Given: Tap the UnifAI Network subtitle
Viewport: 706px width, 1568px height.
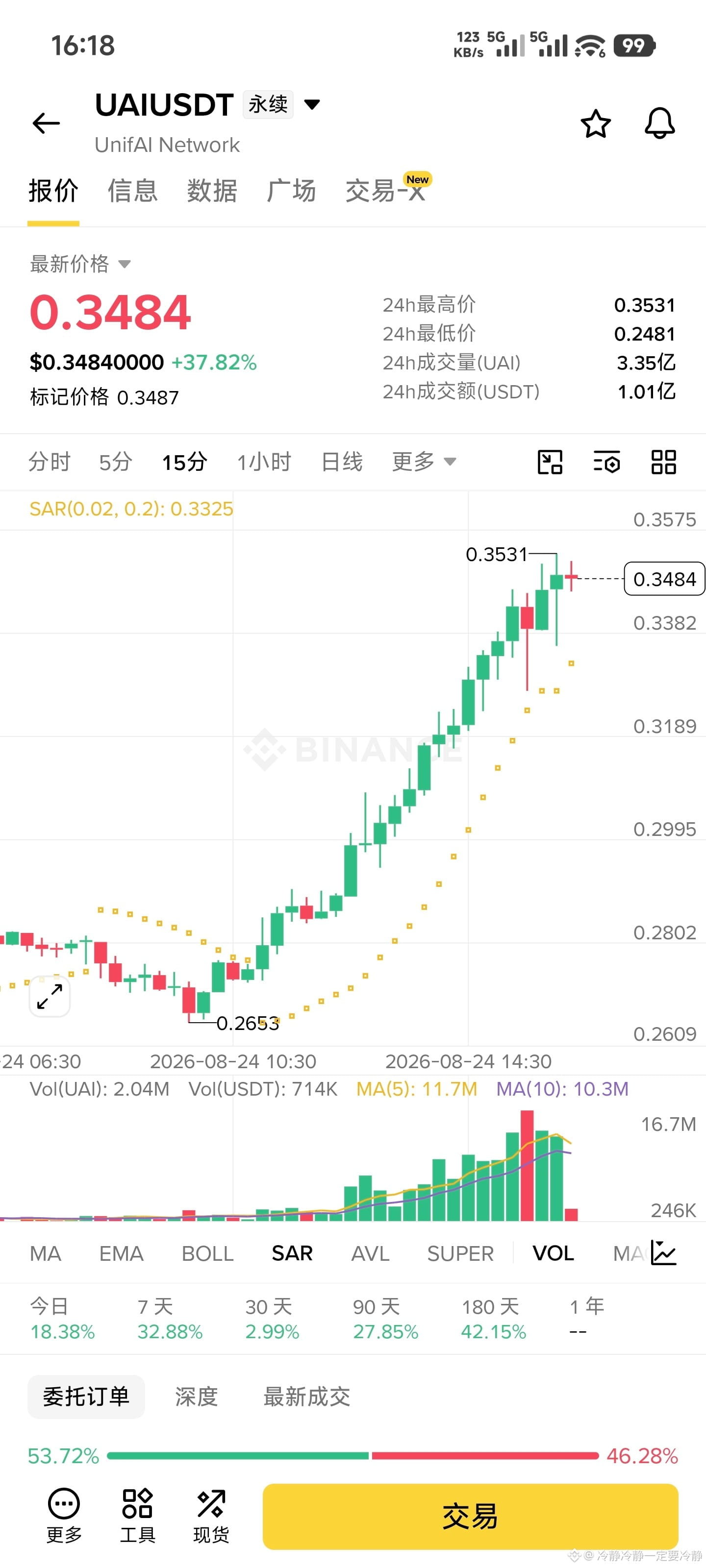Looking at the screenshot, I should pos(167,145).
